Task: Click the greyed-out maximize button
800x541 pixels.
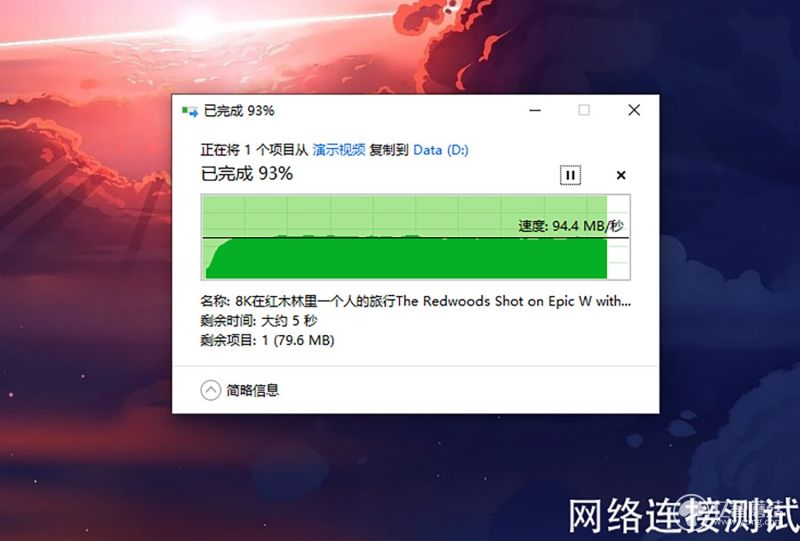Action: [584, 110]
